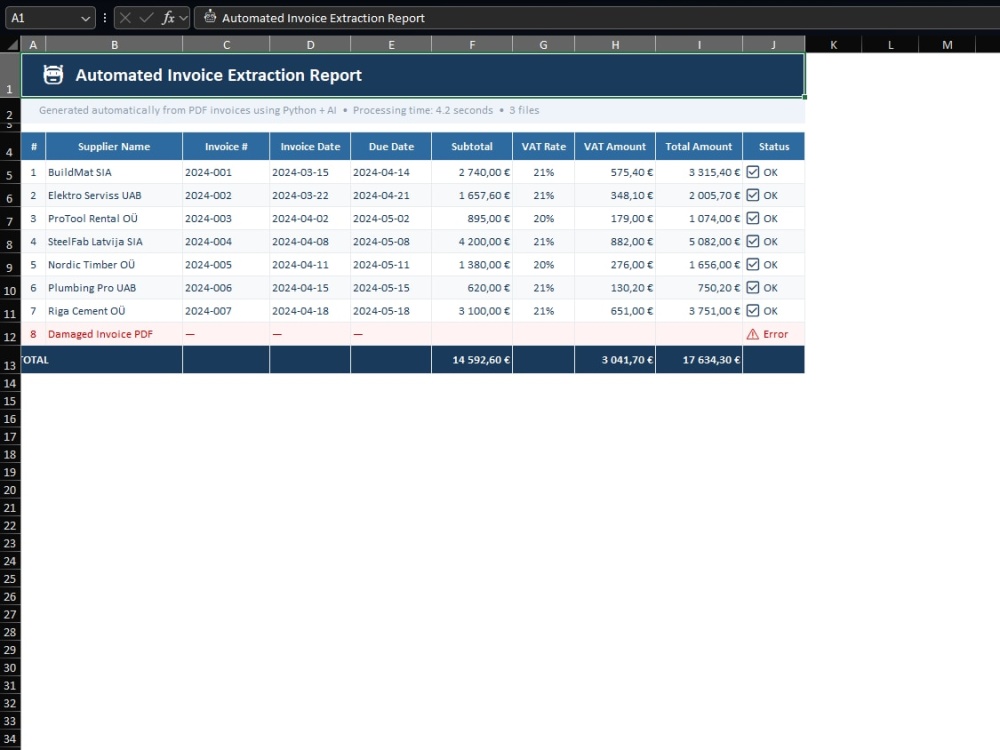Click invoice date 2024-03-15 cell
This screenshot has height=750, width=1000.
point(310,172)
